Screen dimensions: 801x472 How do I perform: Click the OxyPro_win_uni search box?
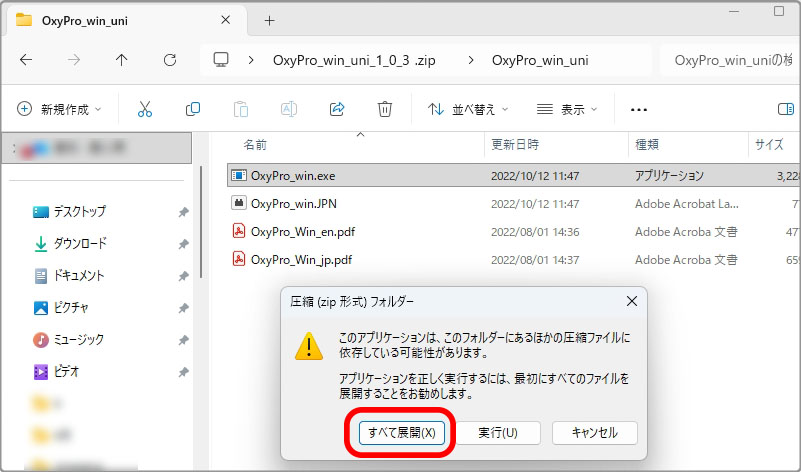pos(731,60)
